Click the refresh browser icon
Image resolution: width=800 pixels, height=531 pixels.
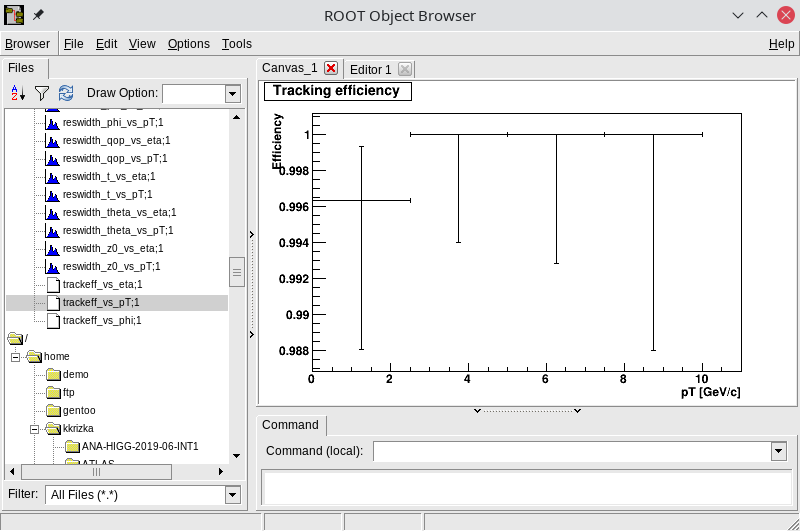66,93
